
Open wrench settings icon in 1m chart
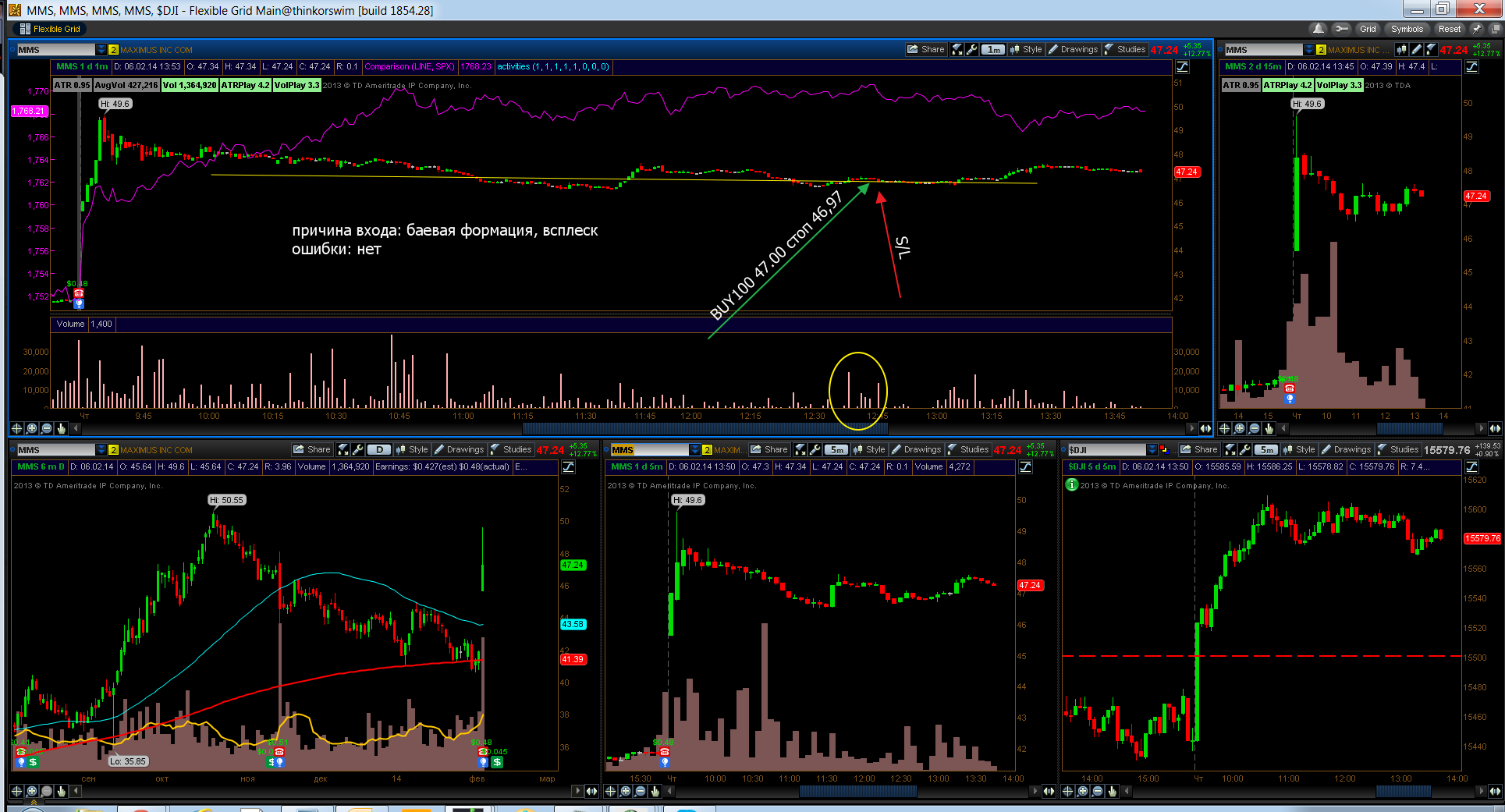(x=972, y=49)
